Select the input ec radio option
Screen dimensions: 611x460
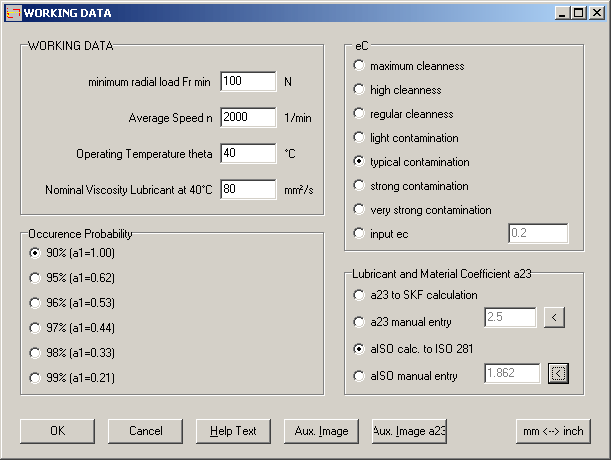[x=359, y=234]
